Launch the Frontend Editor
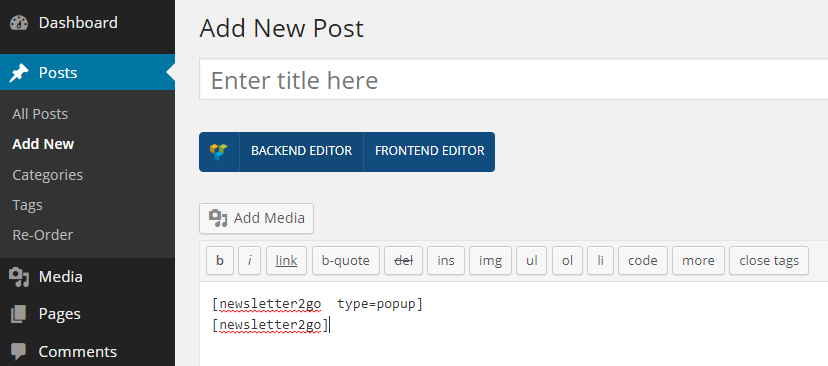828x366 pixels. click(429, 151)
